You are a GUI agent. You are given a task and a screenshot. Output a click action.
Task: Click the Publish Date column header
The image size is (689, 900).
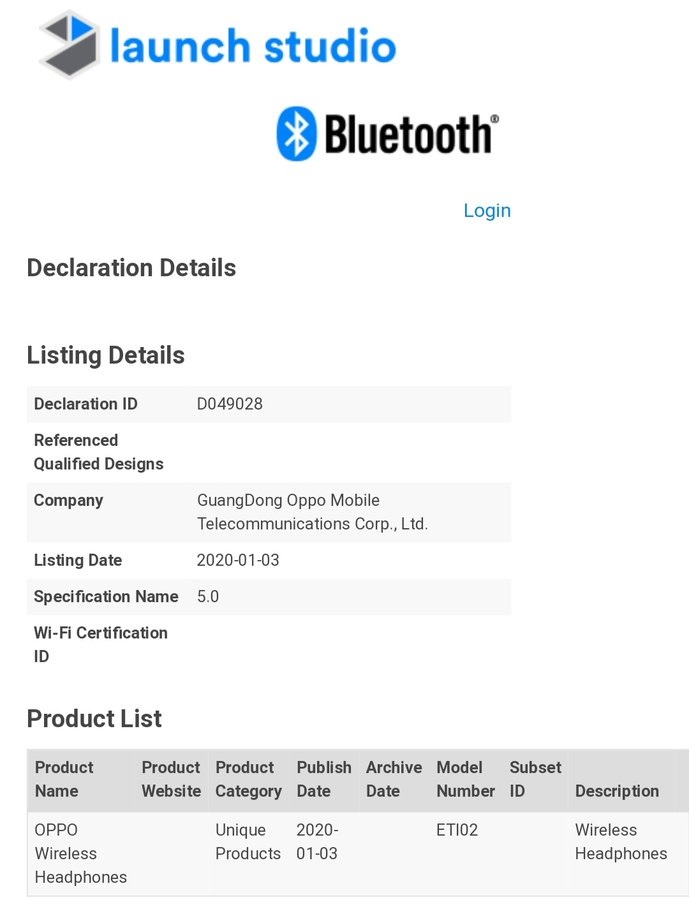(324, 779)
